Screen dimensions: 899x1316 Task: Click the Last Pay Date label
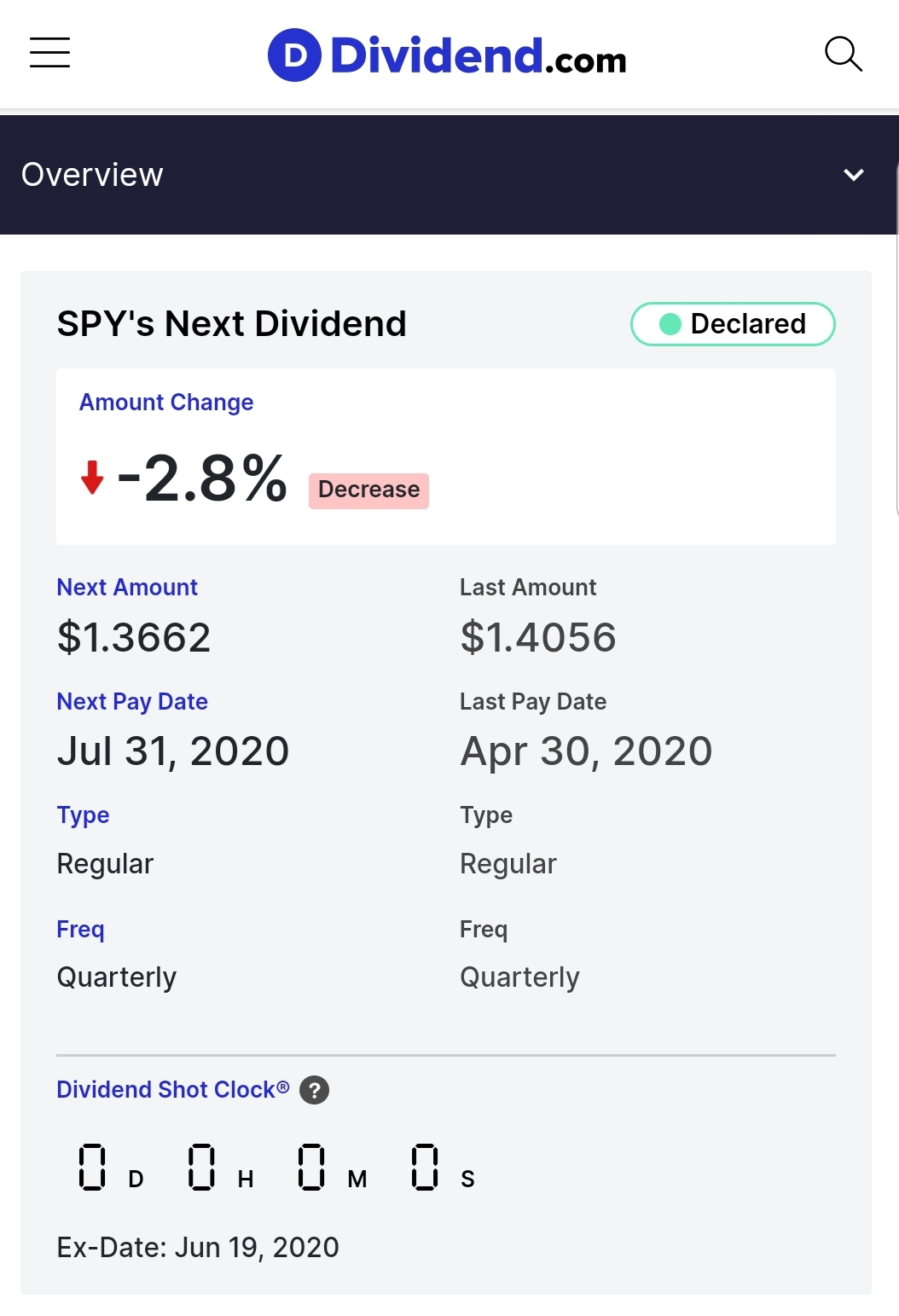pyautogui.click(x=533, y=702)
